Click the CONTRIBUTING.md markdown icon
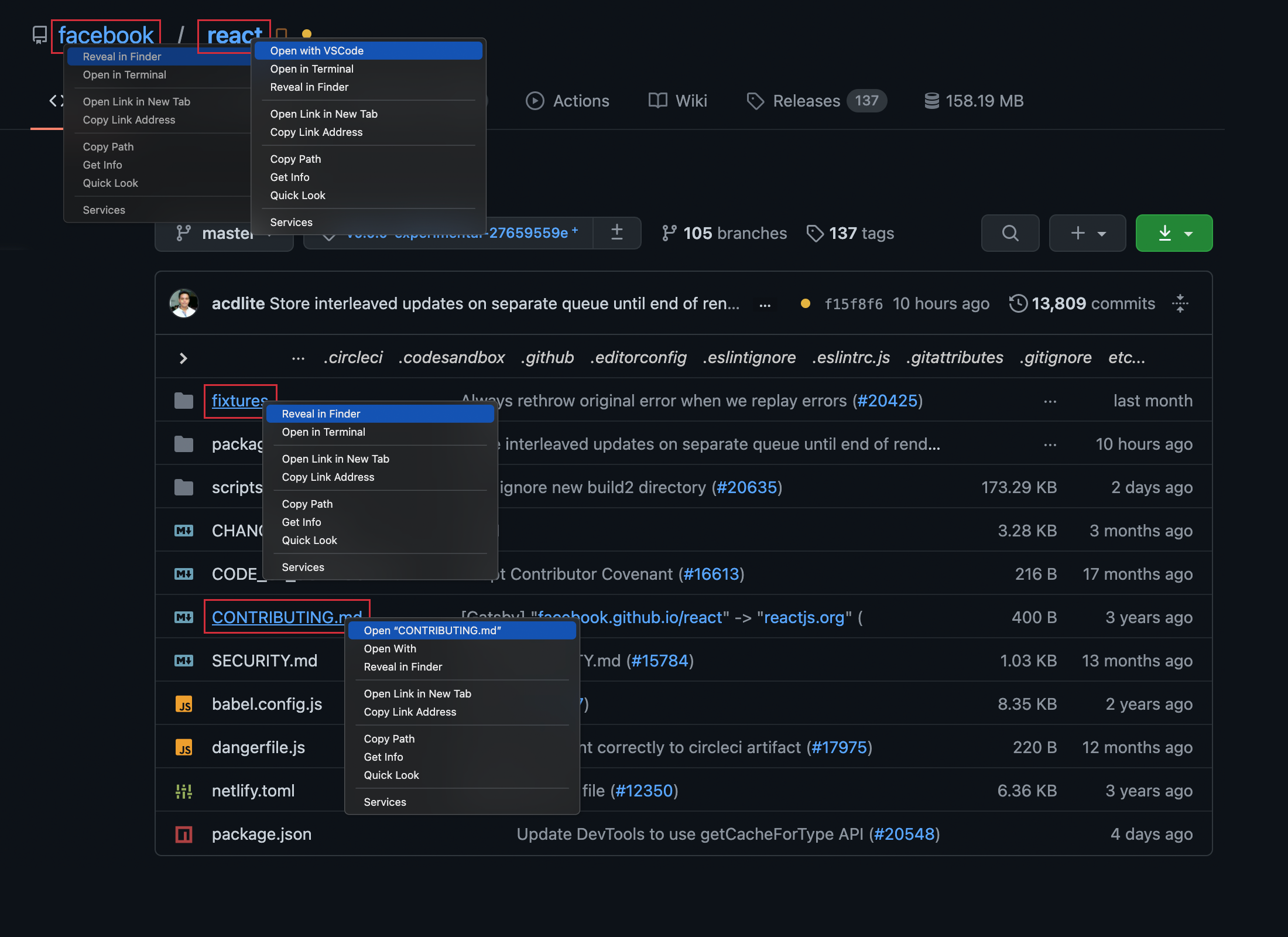The width and height of the screenshot is (1288, 937). click(x=184, y=617)
